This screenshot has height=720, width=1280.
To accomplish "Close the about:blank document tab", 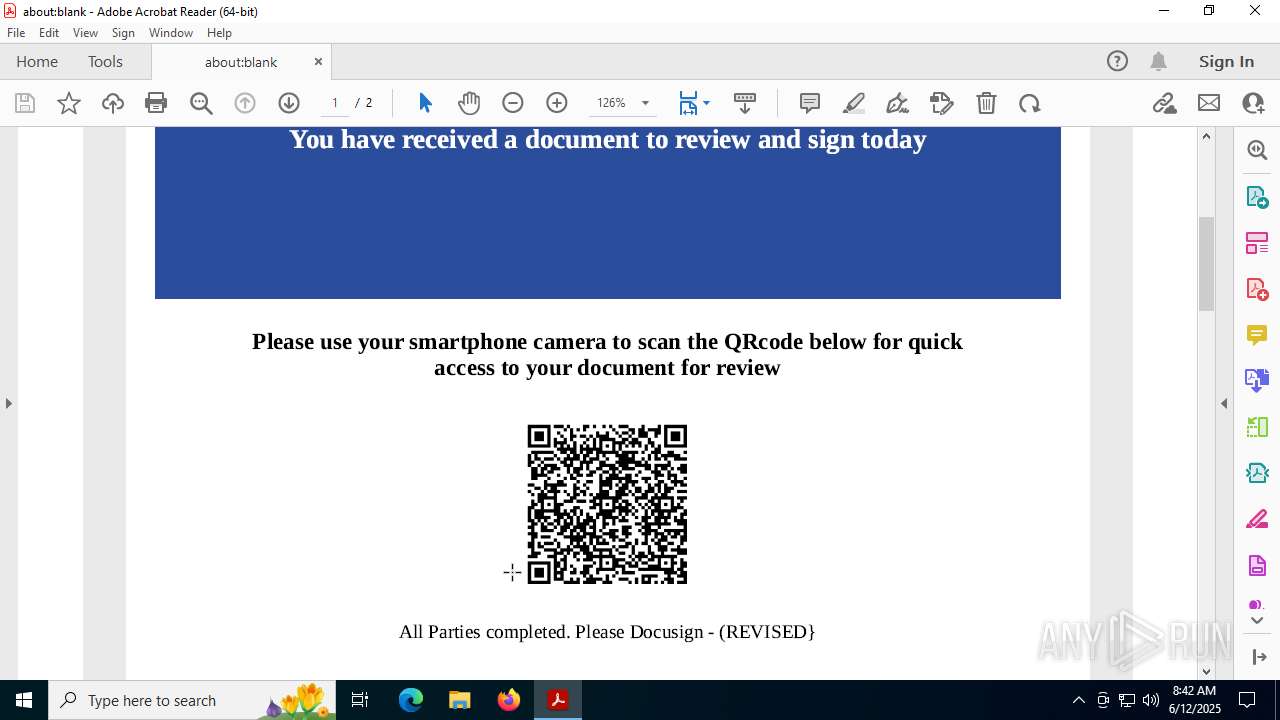I will [x=318, y=61].
